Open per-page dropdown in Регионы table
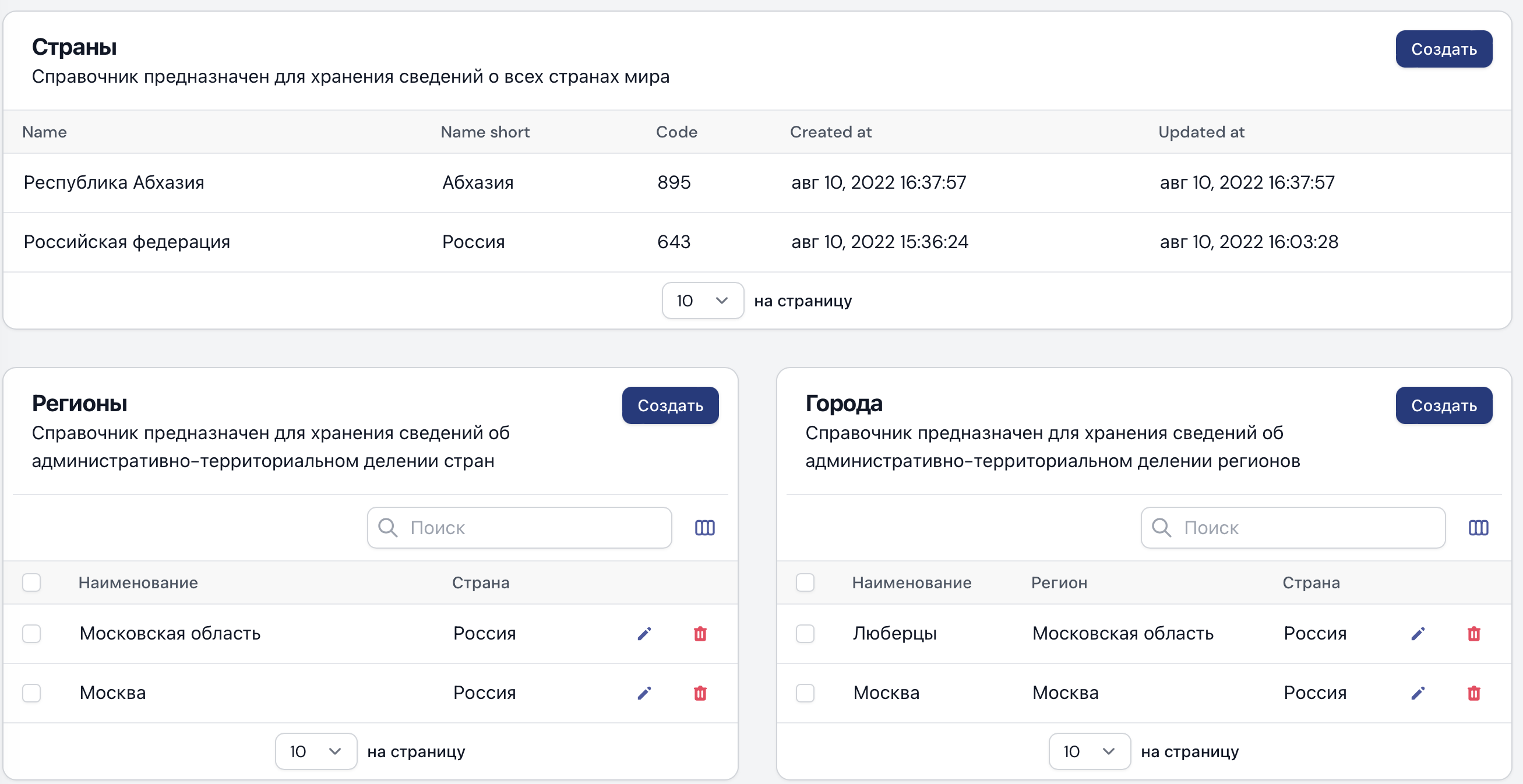Image resolution: width=1523 pixels, height=784 pixels. [x=316, y=751]
